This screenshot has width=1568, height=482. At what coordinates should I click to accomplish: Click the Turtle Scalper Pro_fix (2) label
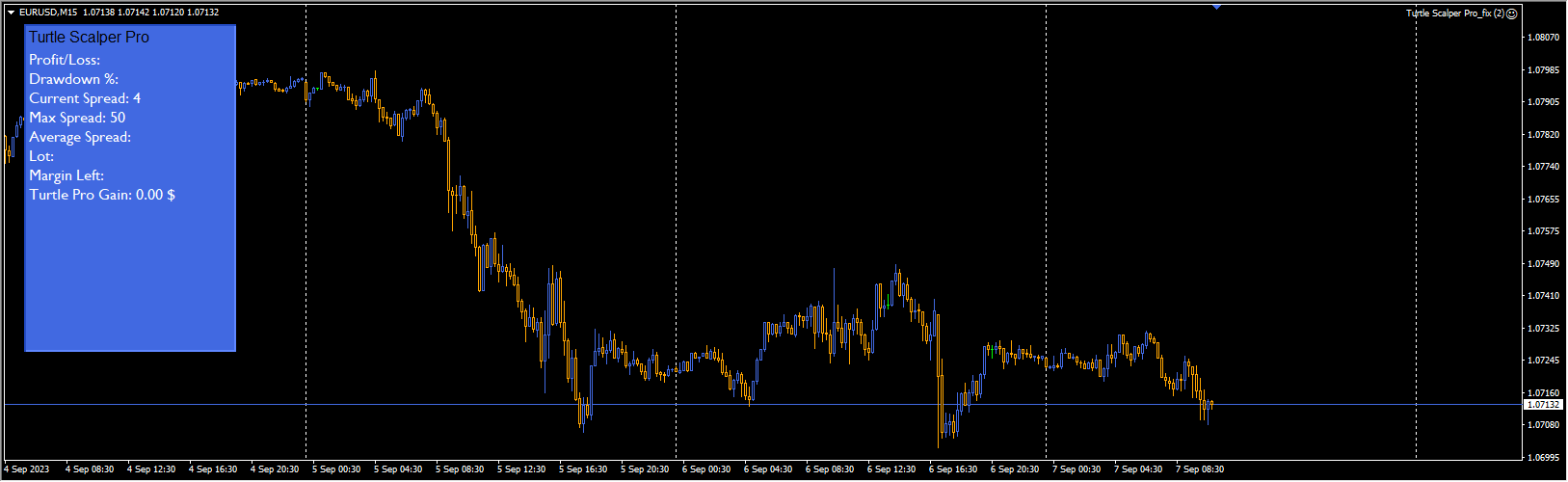click(1454, 13)
